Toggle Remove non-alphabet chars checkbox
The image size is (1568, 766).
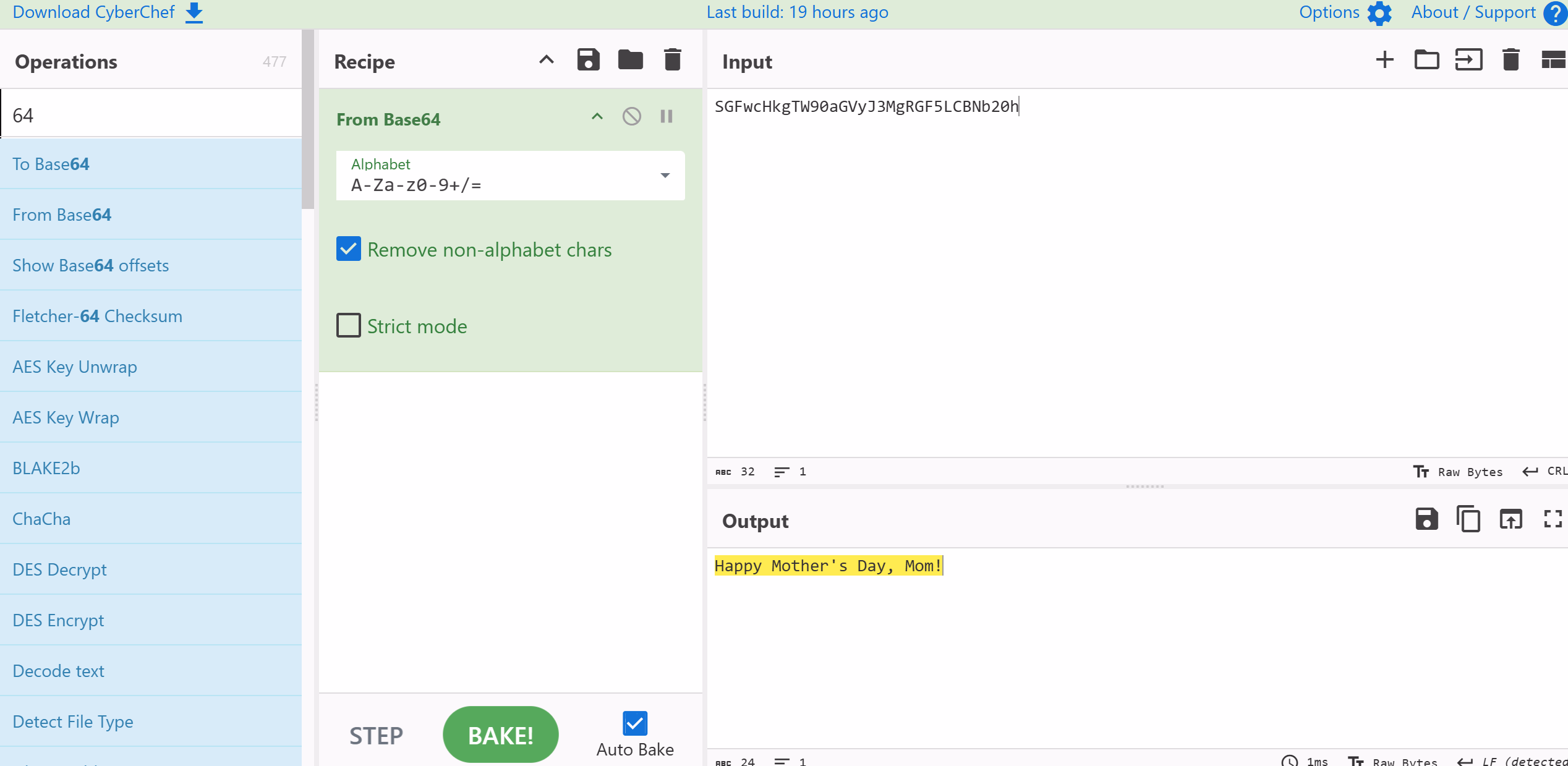(349, 249)
